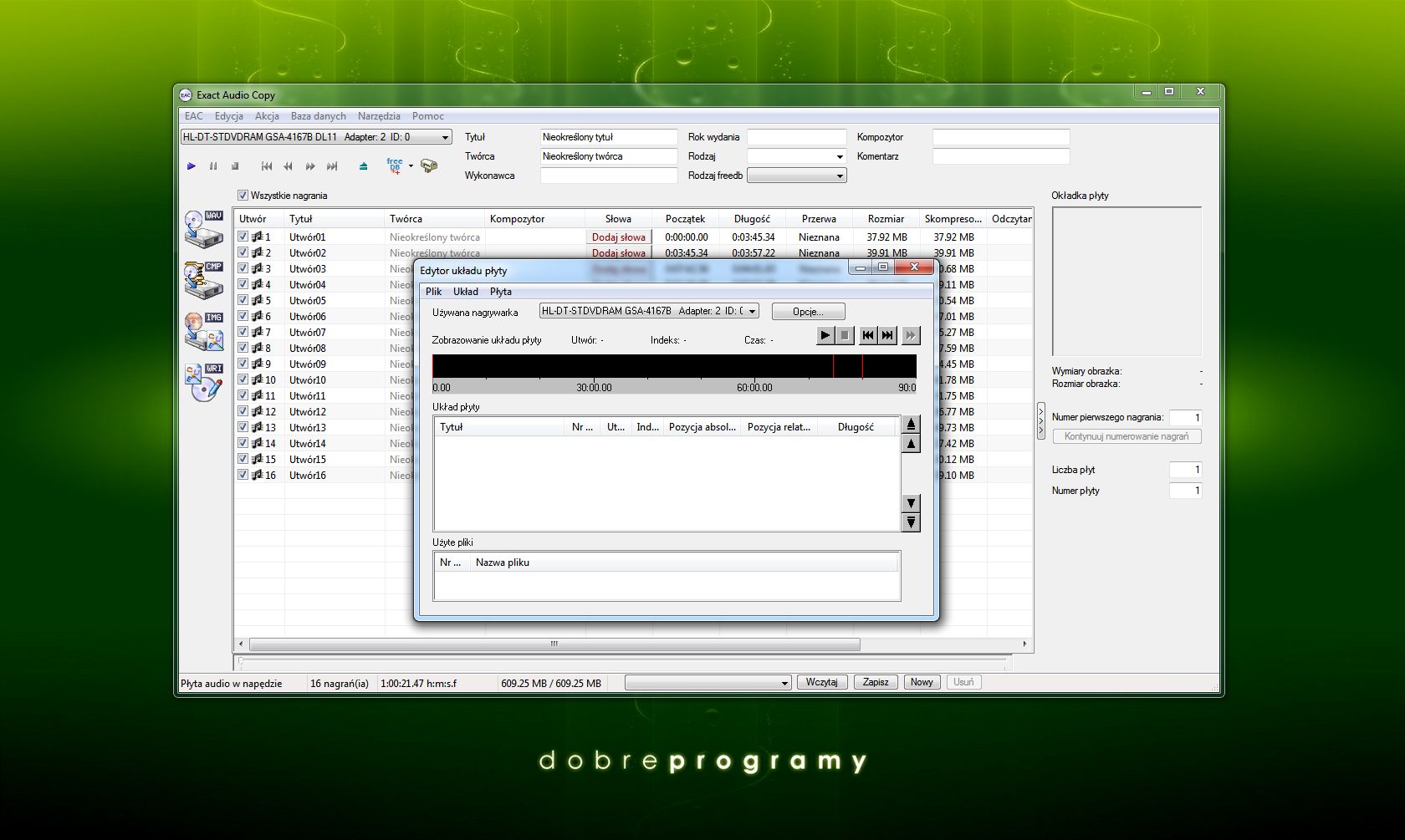The width and height of the screenshot is (1405, 840).
Task: Open the Plik menu in the layout editor
Action: (x=433, y=292)
